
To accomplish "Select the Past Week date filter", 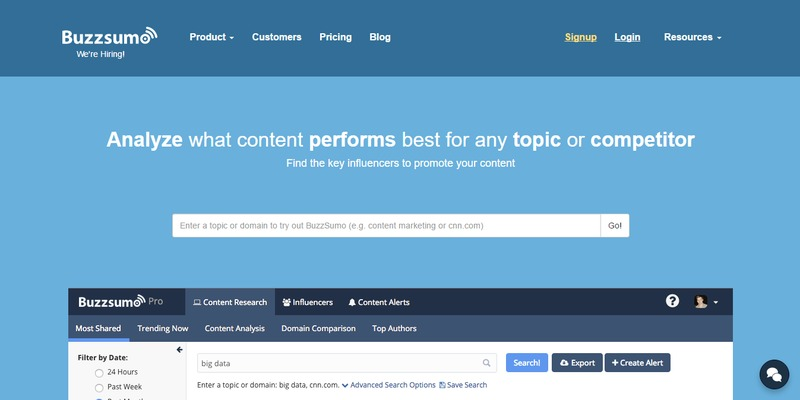I will click(x=99, y=388).
